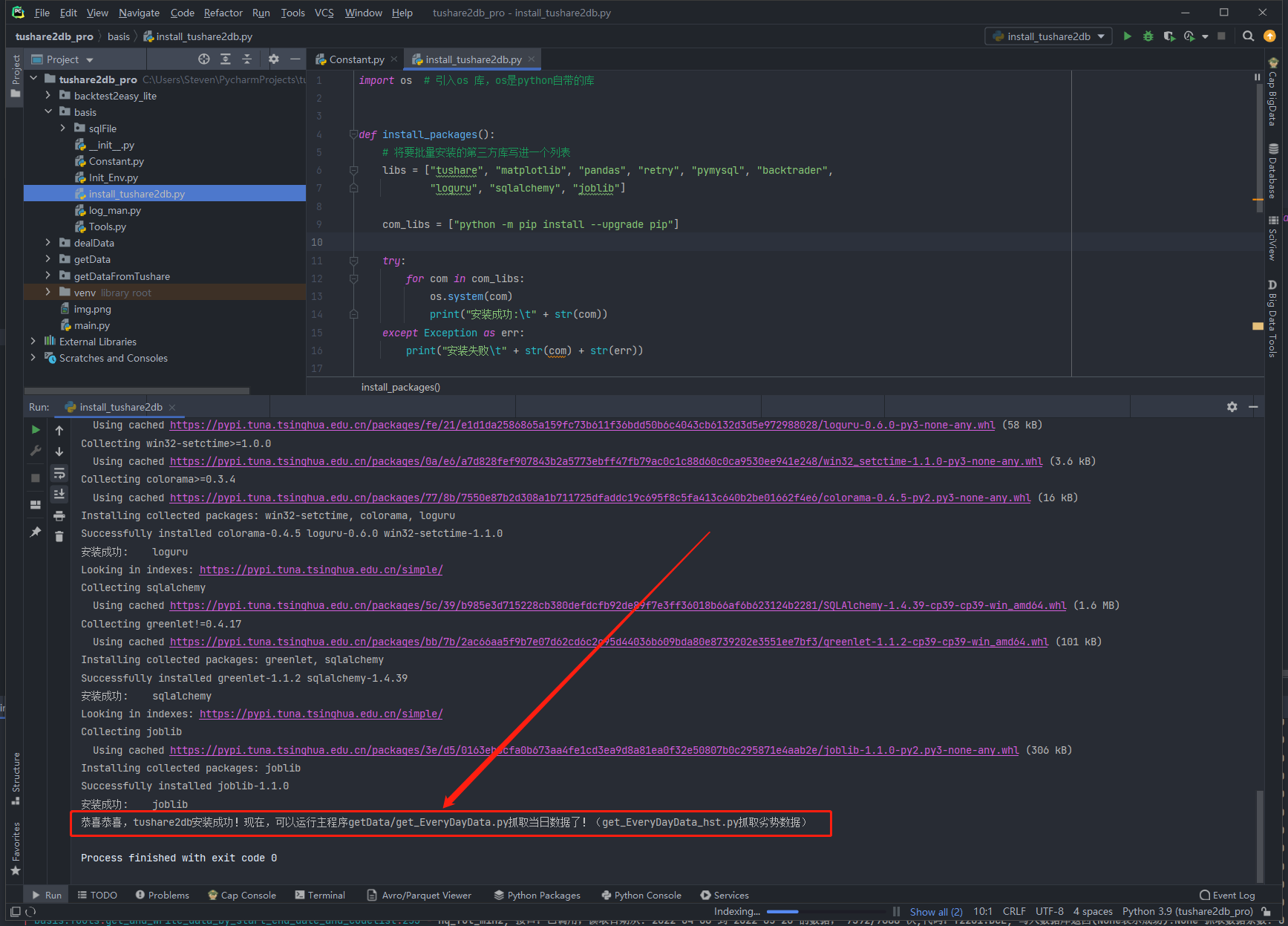Rerun the script in Run panel
Image resolution: width=1288 pixels, height=926 pixels.
tap(36, 430)
